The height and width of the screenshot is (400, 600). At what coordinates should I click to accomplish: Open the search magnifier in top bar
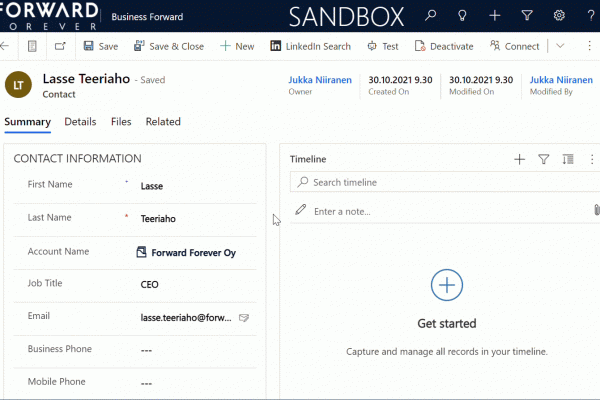pos(430,16)
